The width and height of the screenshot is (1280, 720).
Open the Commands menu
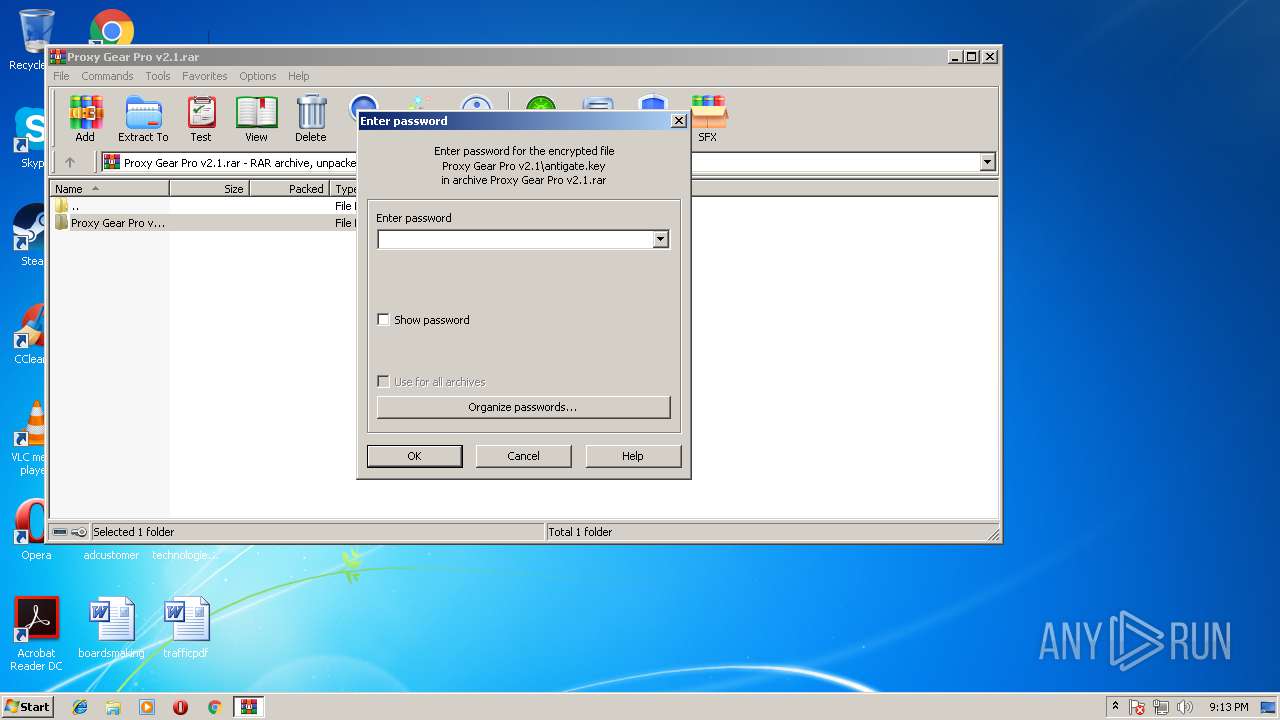tap(107, 76)
